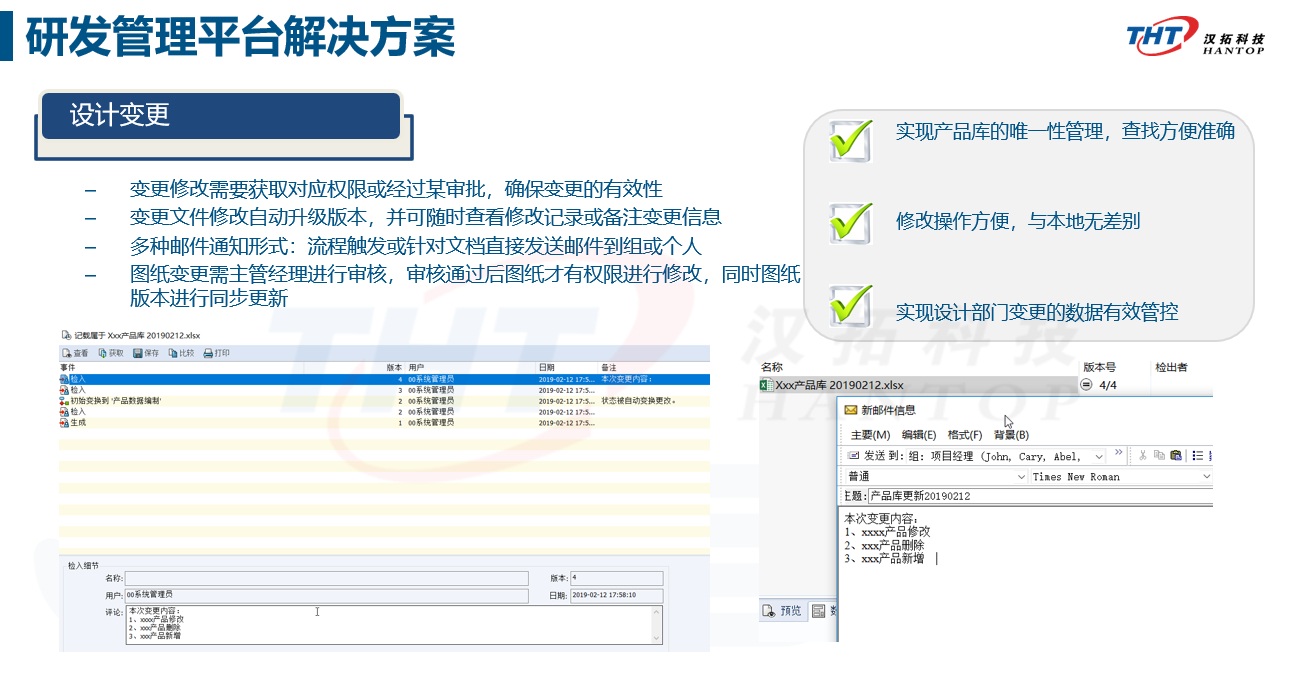Click the 保存 (Save) toolbar icon

(137, 353)
